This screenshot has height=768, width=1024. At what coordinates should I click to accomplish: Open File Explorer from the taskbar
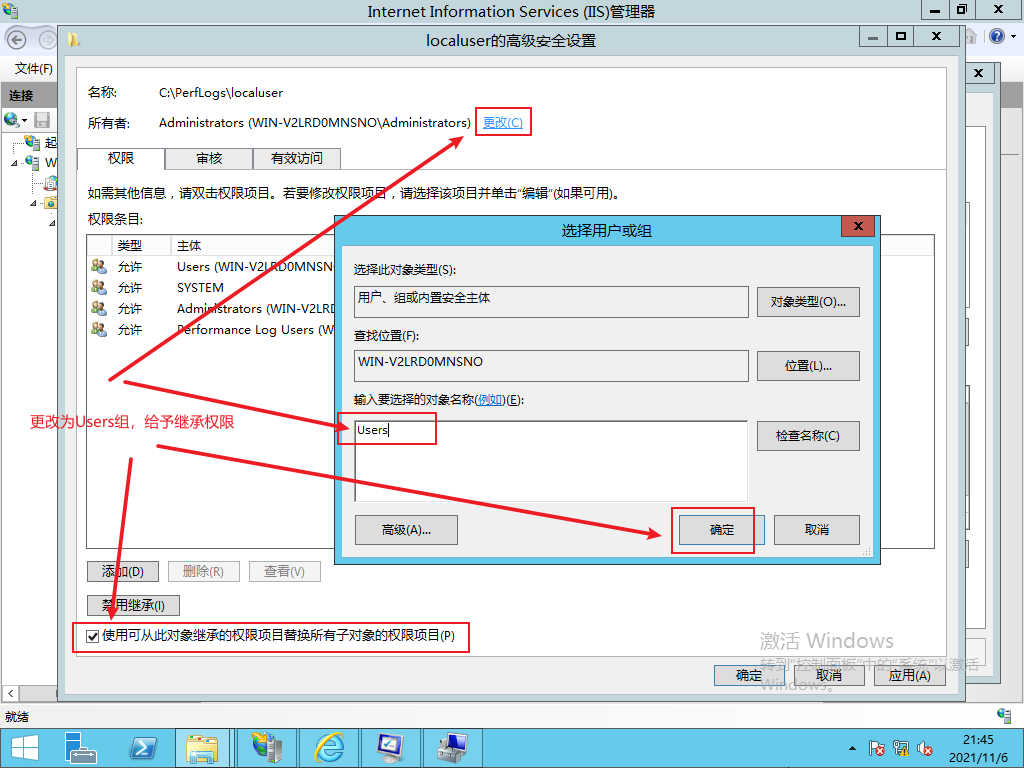coord(202,748)
